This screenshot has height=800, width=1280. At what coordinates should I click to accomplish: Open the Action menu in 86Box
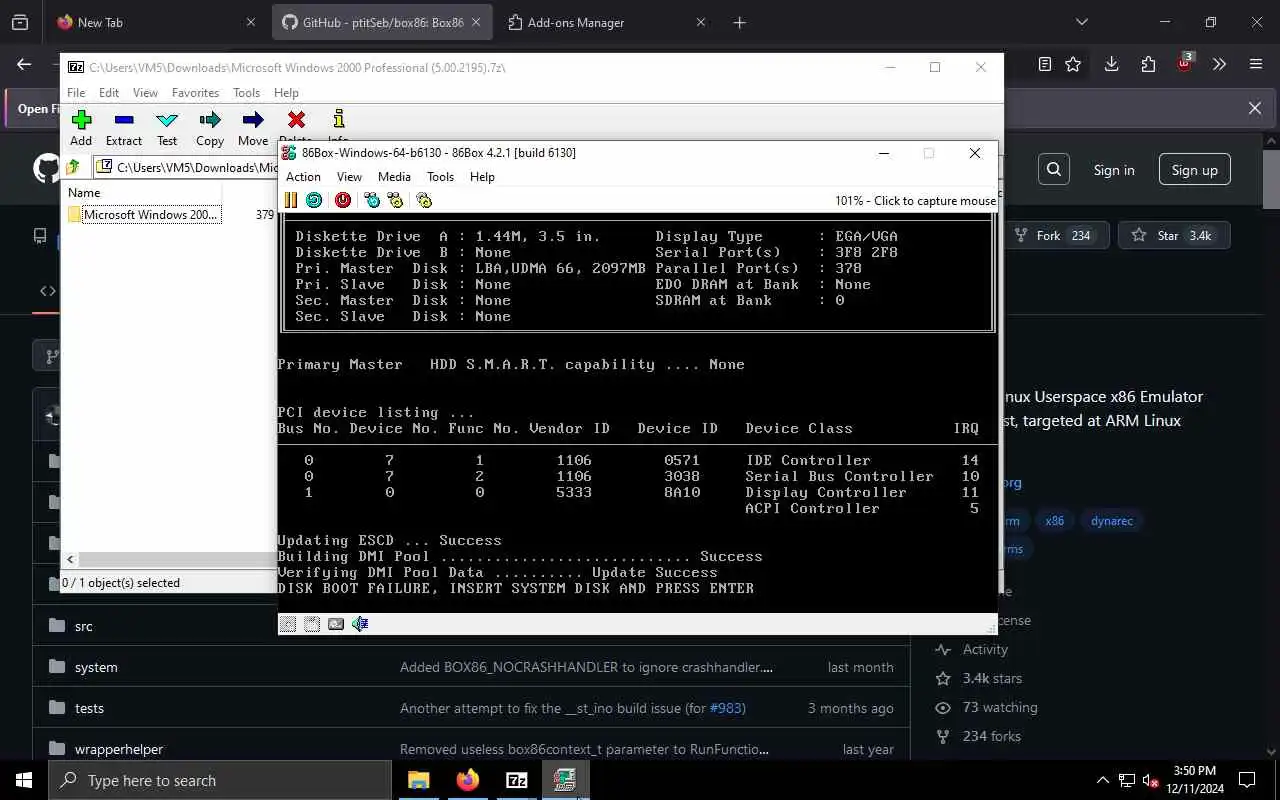click(x=304, y=177)
